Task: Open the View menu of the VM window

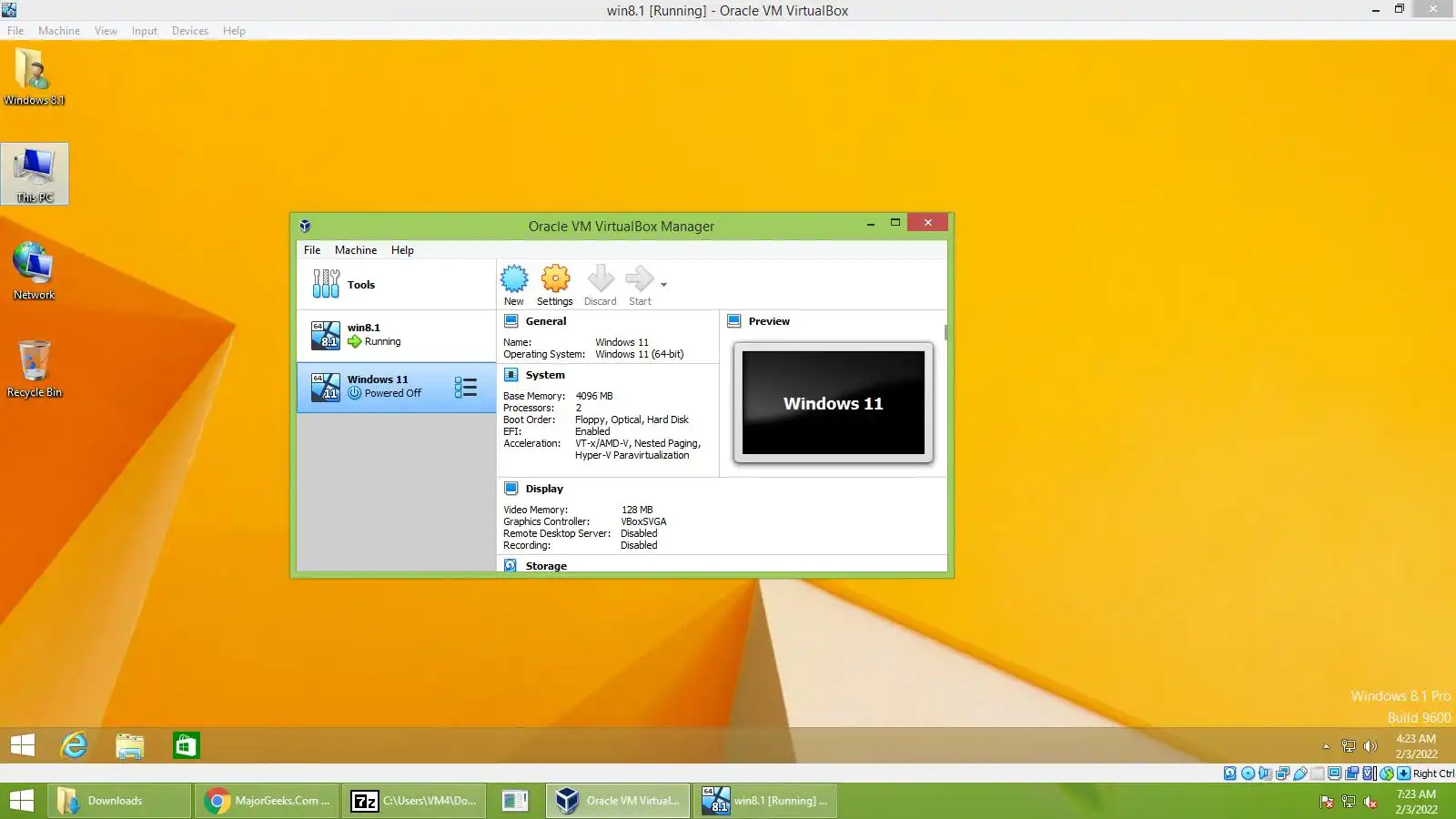Action: [x=106, y=31]
